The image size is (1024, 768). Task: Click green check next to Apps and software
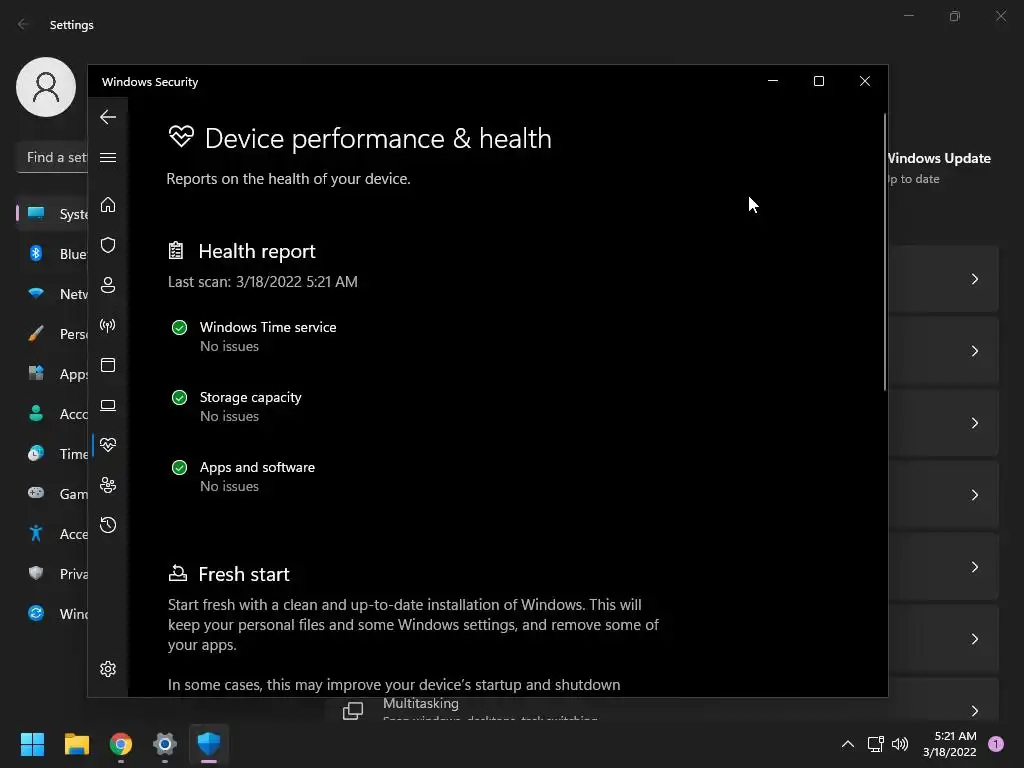[179, 468]
